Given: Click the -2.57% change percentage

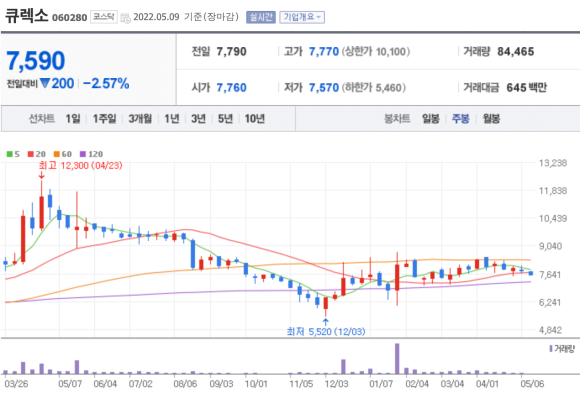Looking at the screenshot, I should click(x=106, y=84).
